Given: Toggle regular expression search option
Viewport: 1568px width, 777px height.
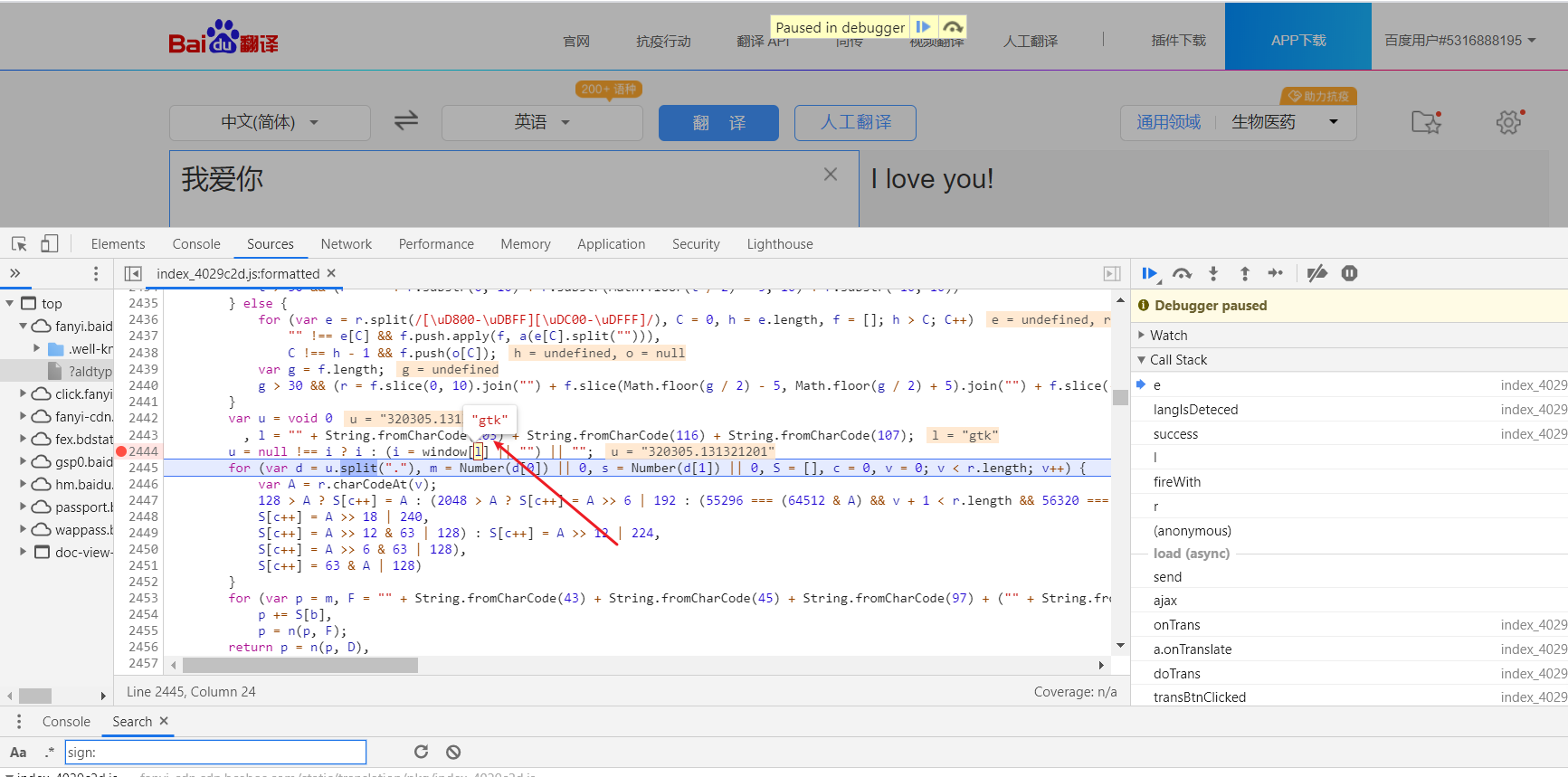Looking at the screenshot, I should (49, 752).
